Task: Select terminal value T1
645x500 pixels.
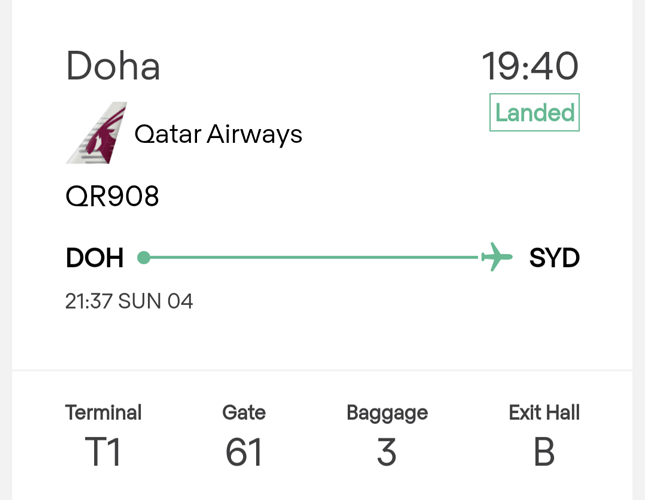Action: (103, 451)
